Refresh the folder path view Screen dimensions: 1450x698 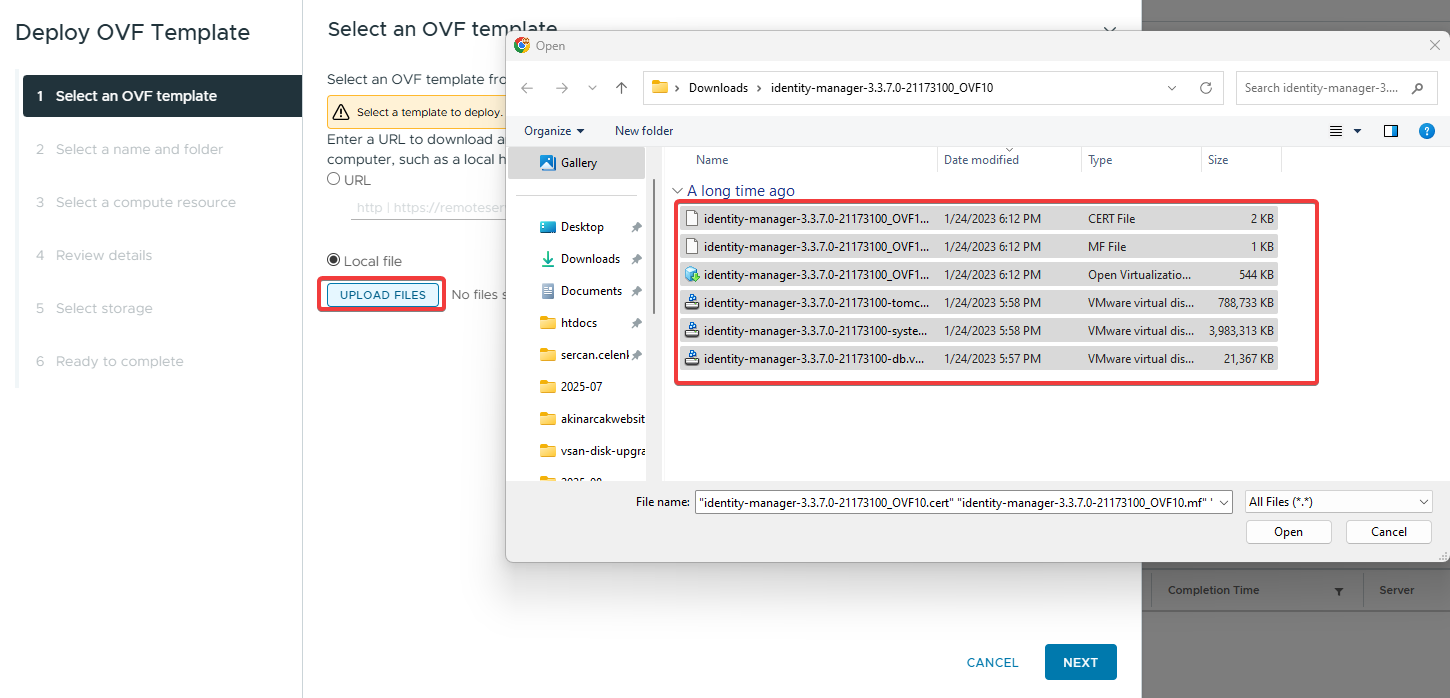pyautogui.click(x=1206, y=88)
